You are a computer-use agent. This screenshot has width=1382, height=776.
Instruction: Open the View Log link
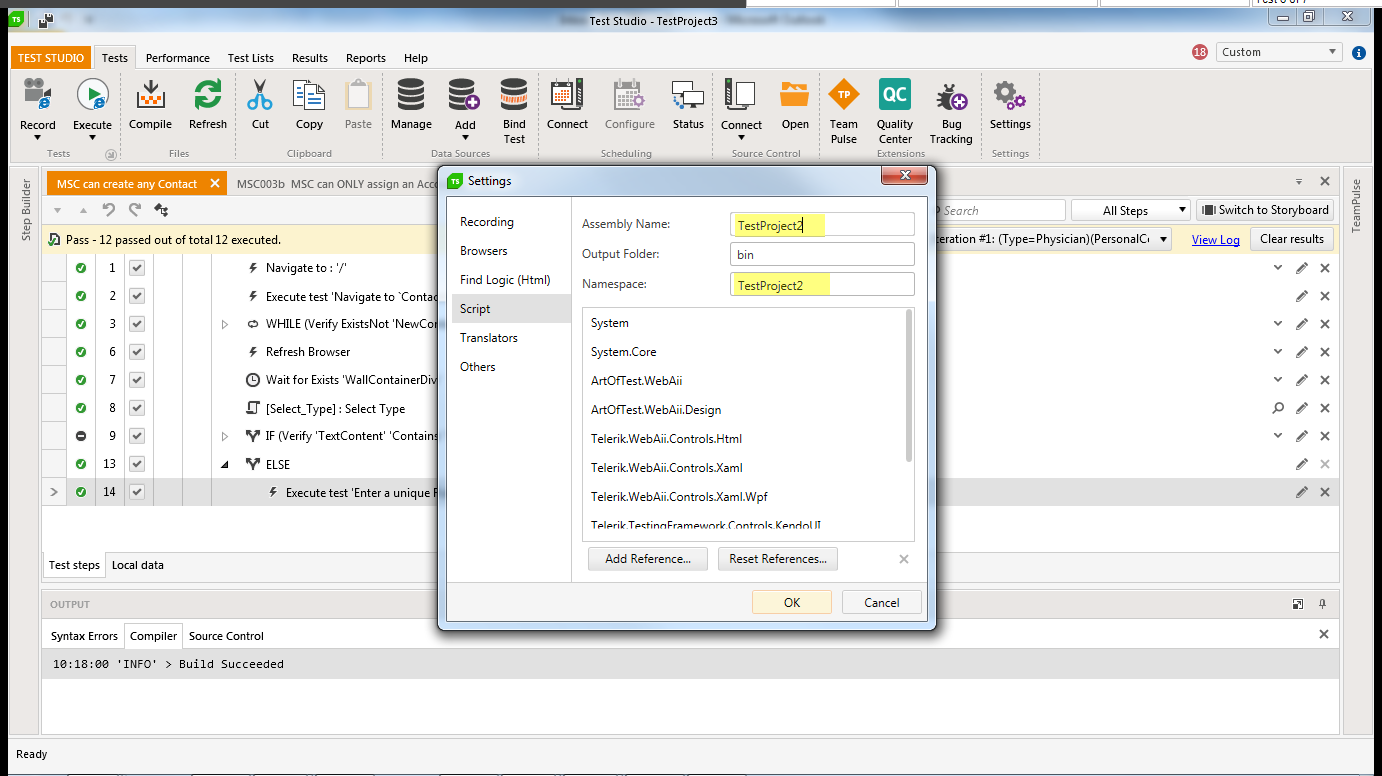click(1216, 240)
